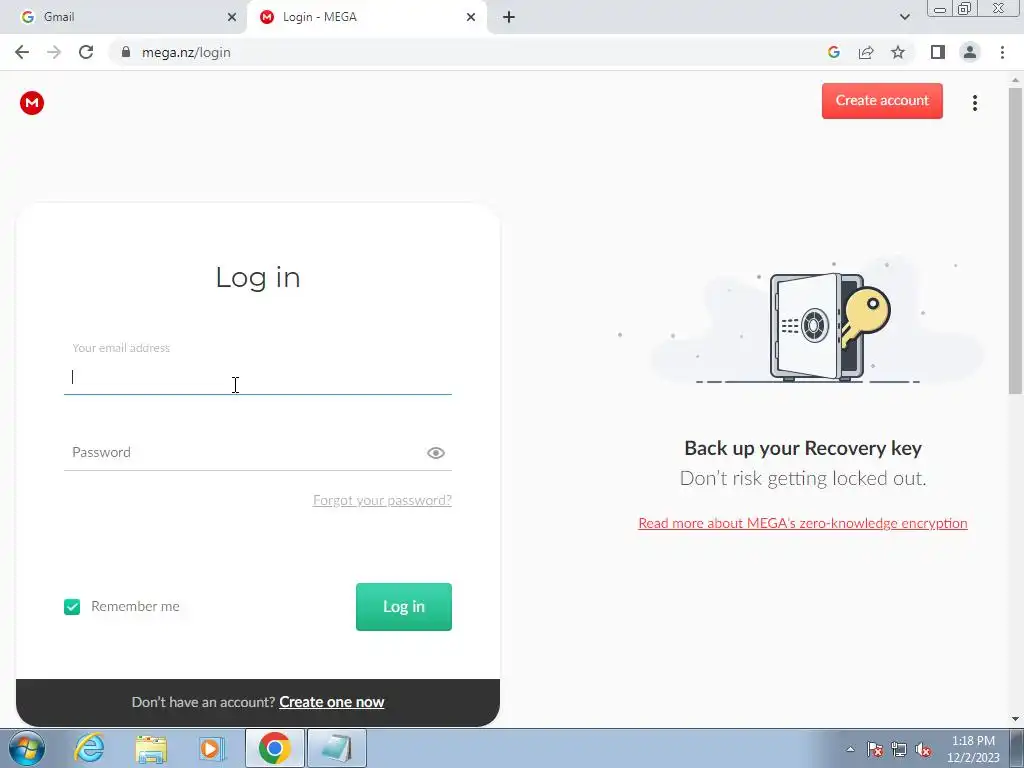Screen dimensions: 1024x768
Task: Click the MEGA logo icon
Action: pyautogui.click(x=31, y=103)
